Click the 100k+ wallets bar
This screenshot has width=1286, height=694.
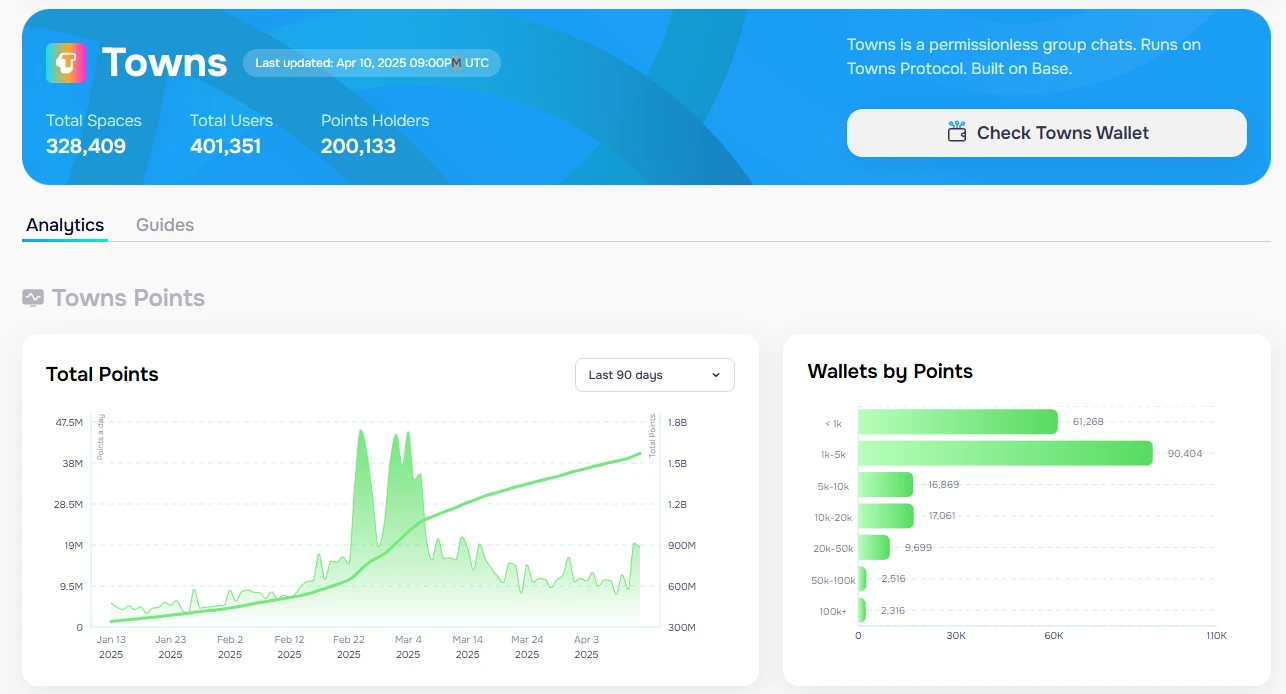coord(862,610)
